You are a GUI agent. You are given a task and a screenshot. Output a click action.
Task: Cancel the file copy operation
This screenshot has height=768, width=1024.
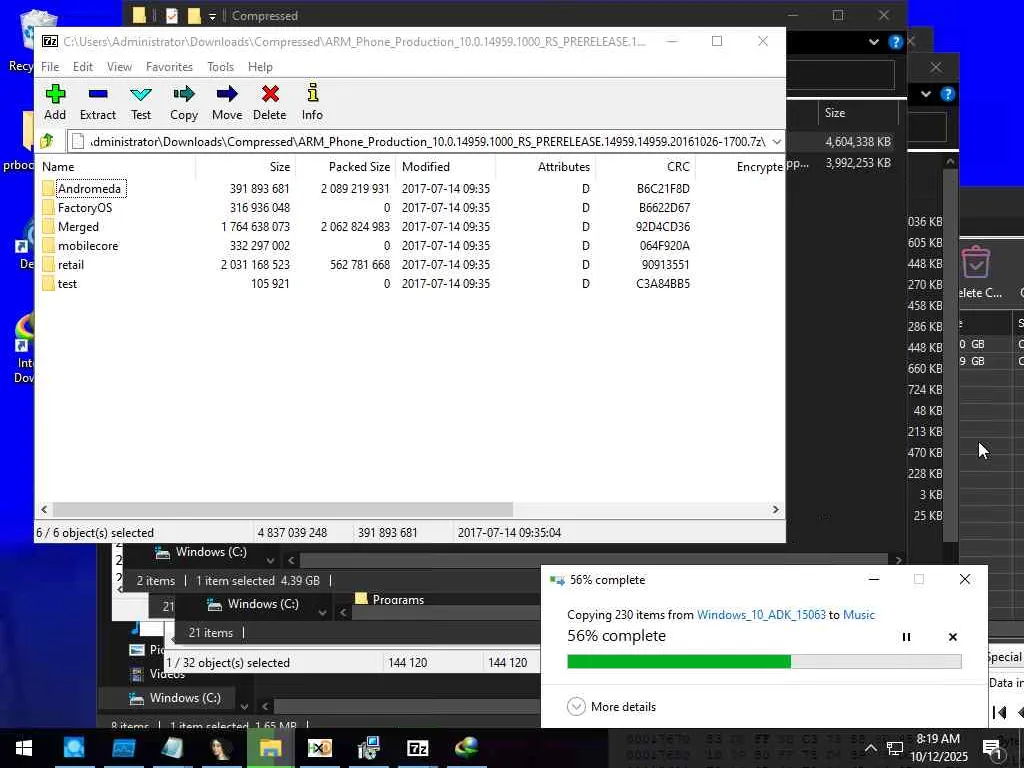(953, 637)
